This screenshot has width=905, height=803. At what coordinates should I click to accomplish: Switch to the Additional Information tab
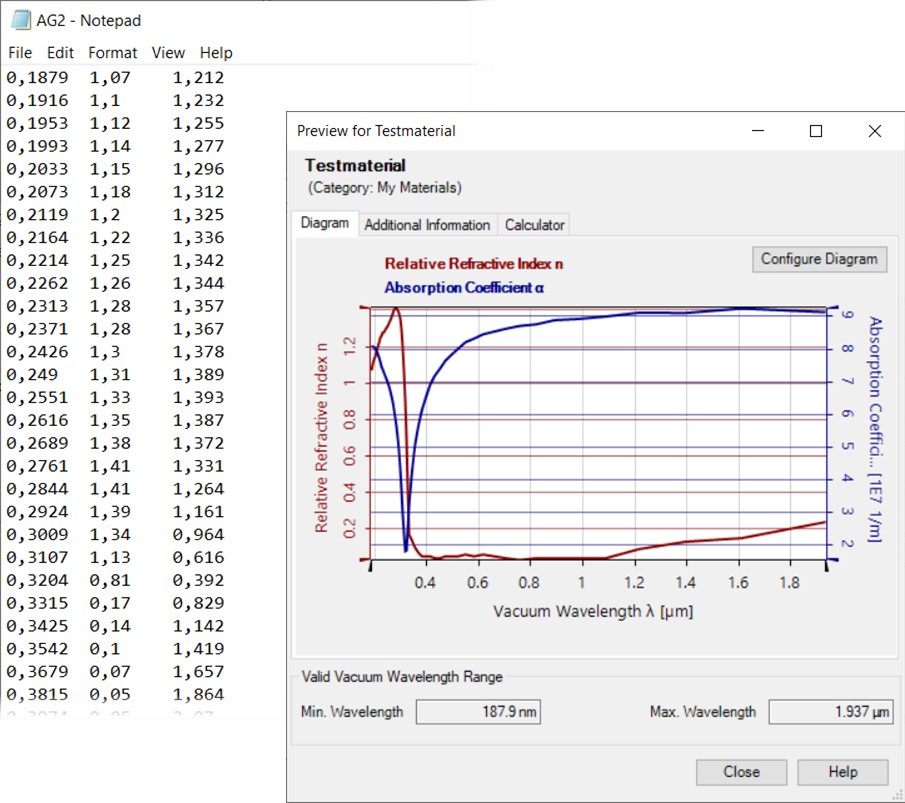click(427, 225)
